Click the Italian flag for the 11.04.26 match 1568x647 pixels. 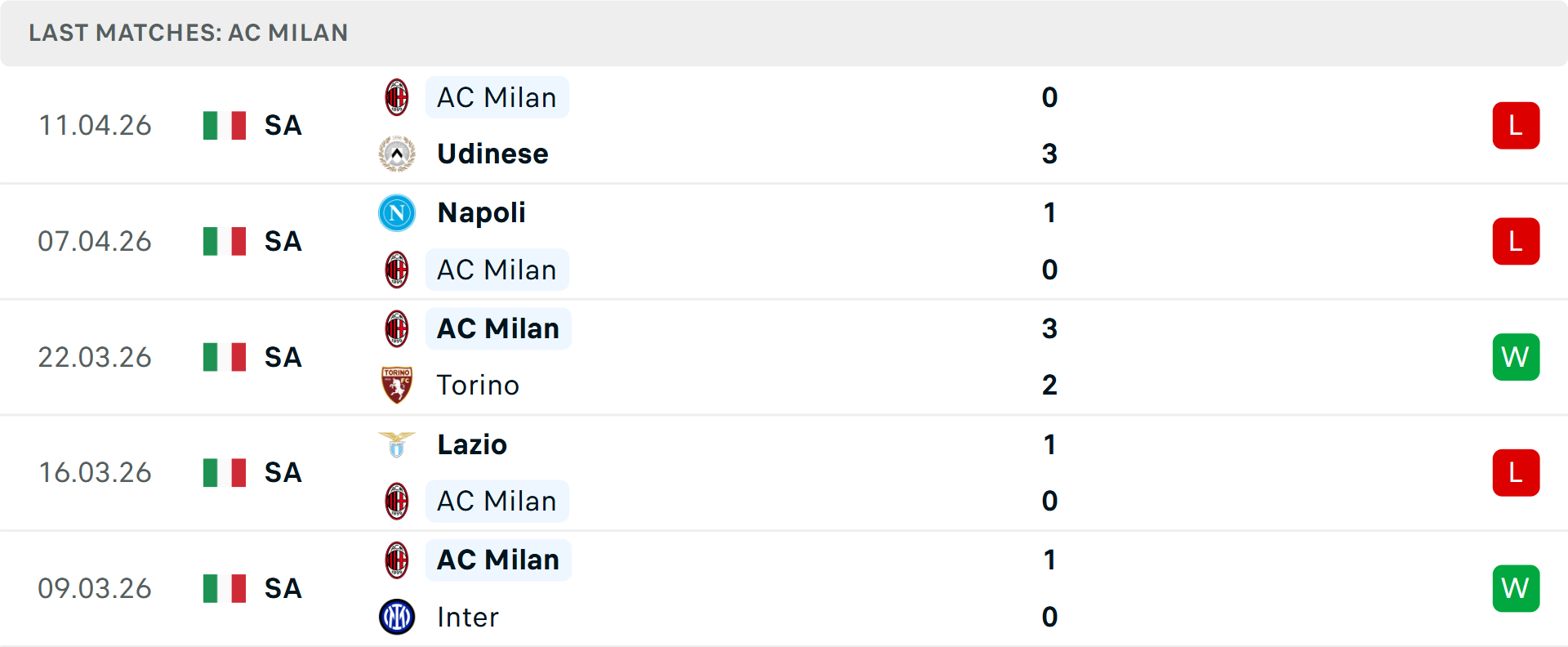[x=224, y=125]
